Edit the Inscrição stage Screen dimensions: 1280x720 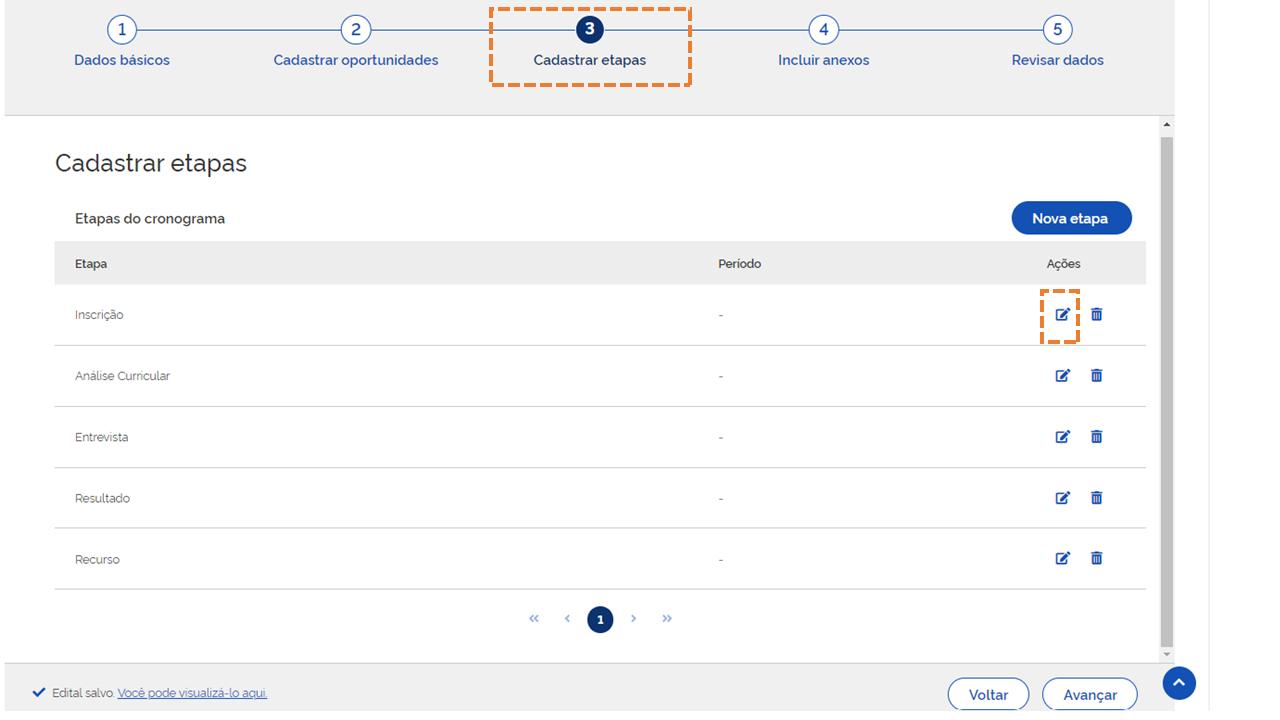(1062, 315)
